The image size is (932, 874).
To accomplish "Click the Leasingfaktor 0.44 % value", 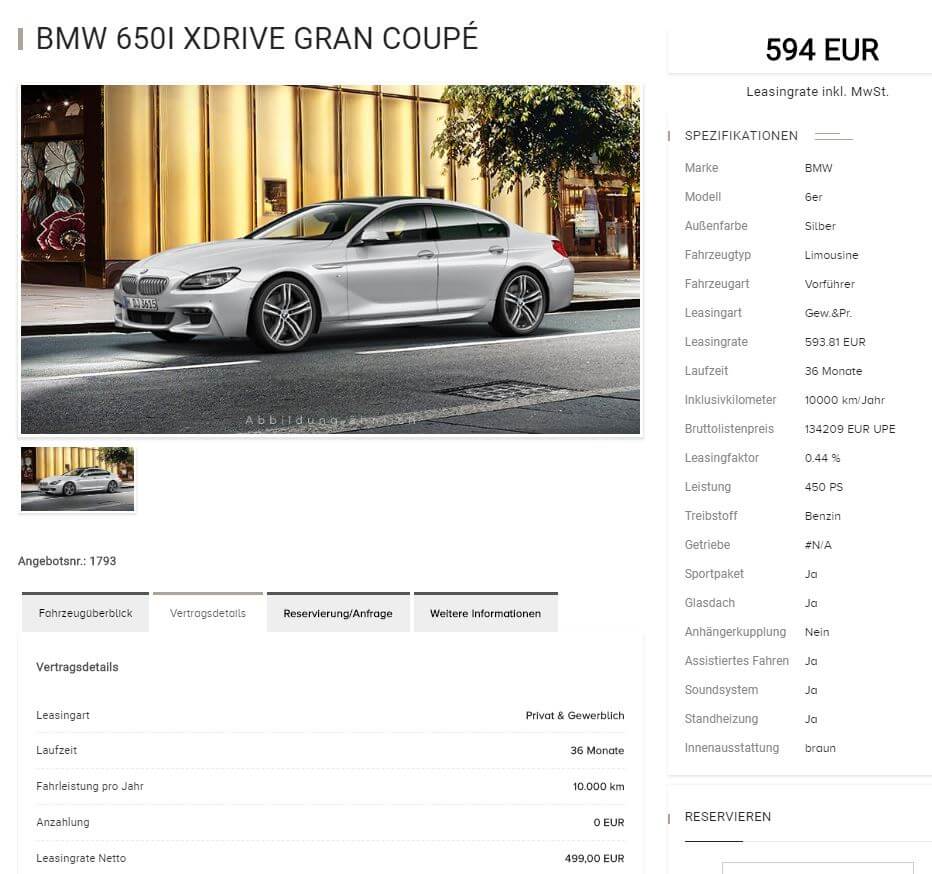I will tap(822, 458).
